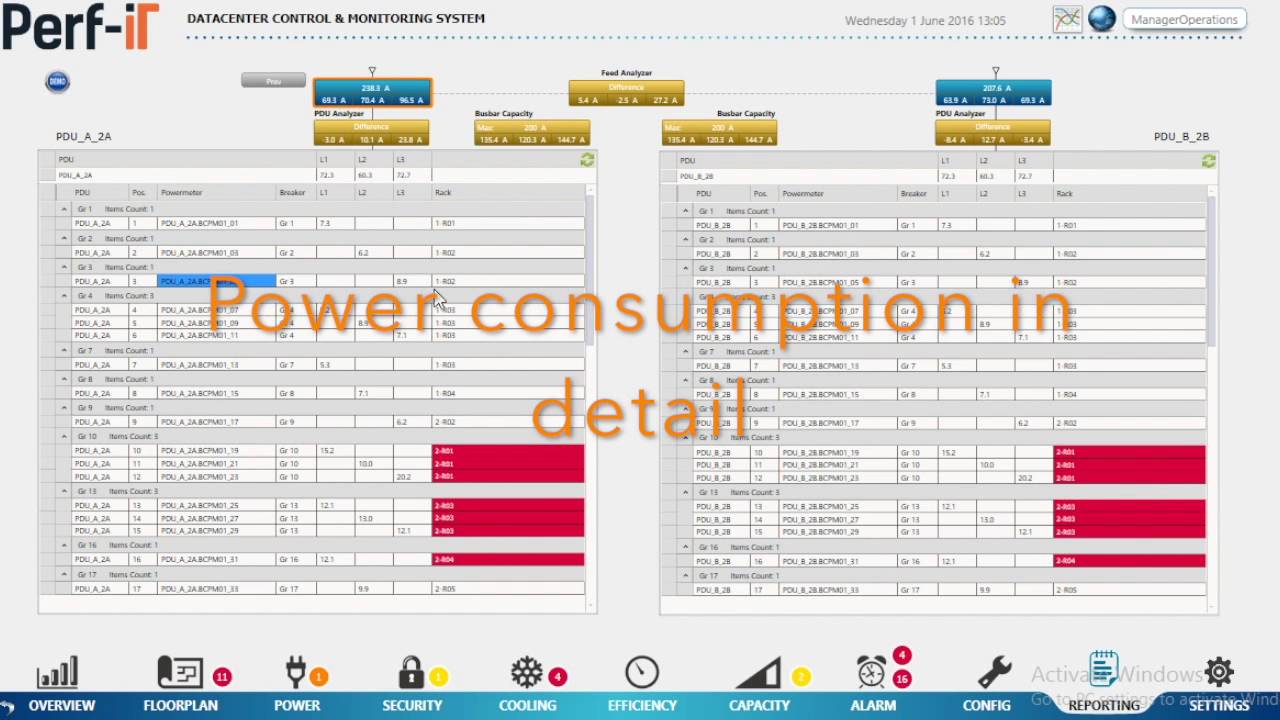Image resolution: width=1280 pixels, height=720 pixels.
Task: Select red 2-R04 rack cell in PDU_B_2B table
Action: pyautogui.click(x=1130, y=561)
